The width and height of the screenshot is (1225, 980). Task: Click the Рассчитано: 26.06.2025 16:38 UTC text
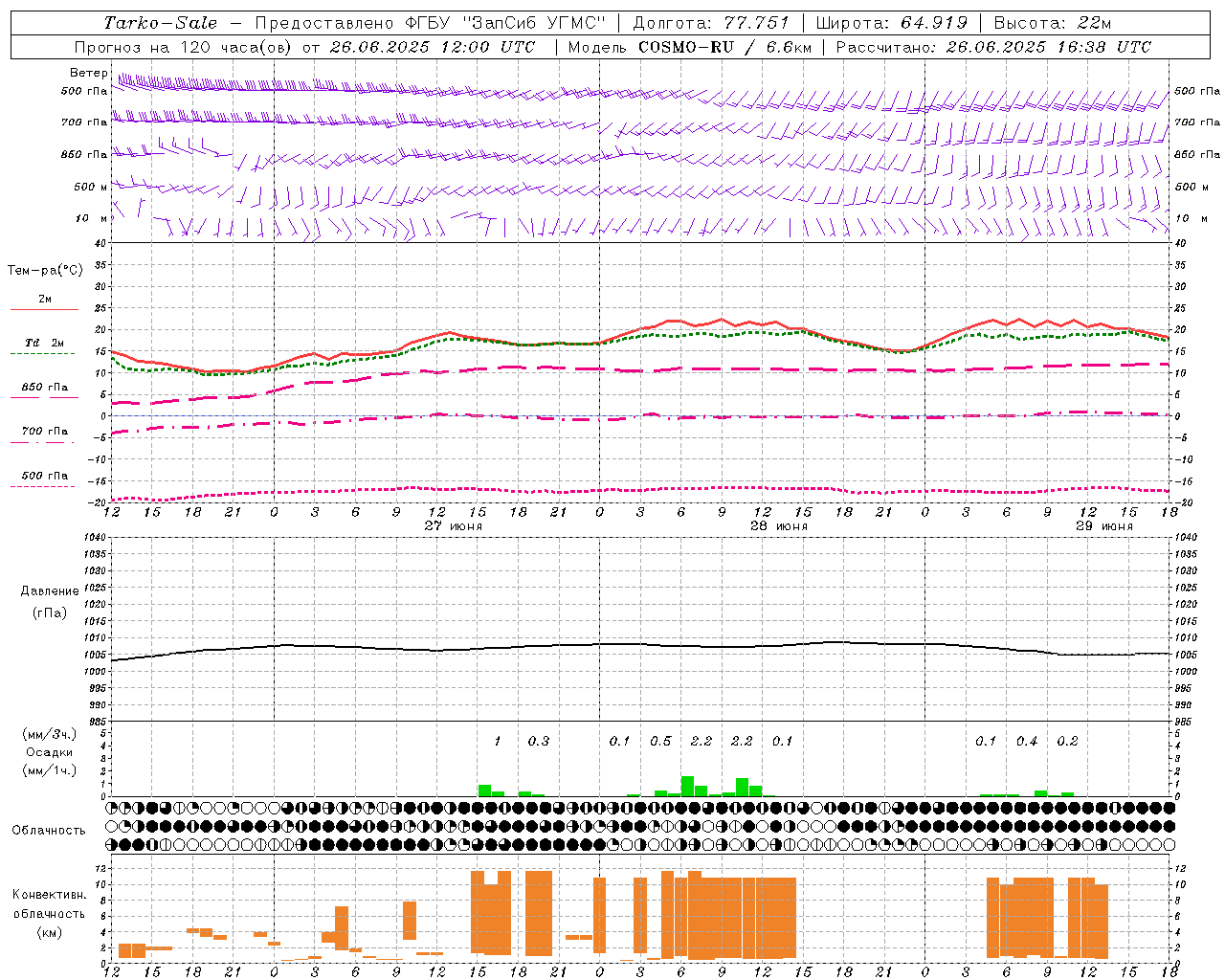coord(993,47)
